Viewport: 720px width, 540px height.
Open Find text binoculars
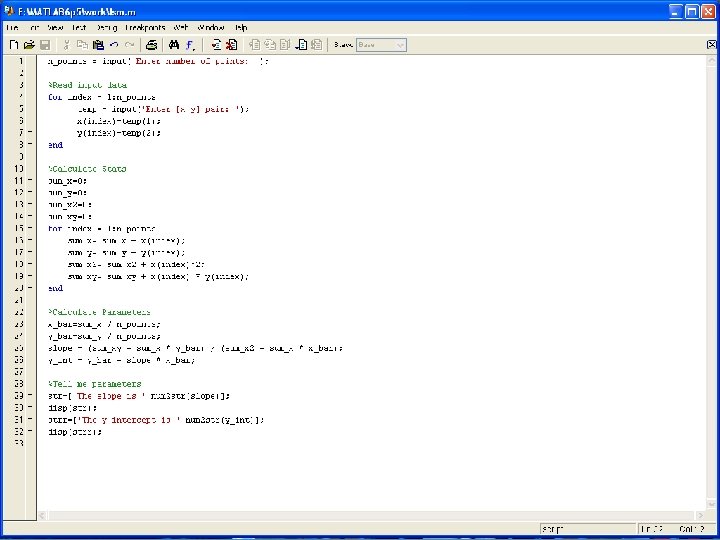(174, 45)
